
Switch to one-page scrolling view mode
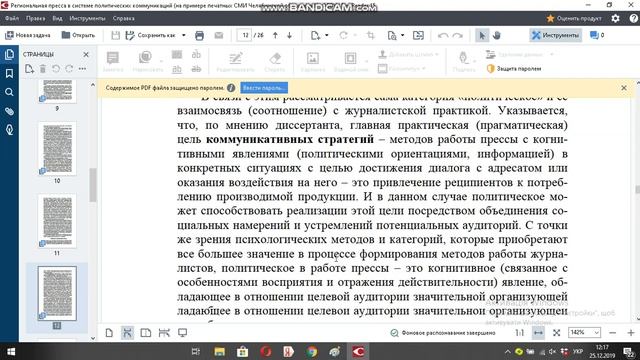click(x=127, y=333)
